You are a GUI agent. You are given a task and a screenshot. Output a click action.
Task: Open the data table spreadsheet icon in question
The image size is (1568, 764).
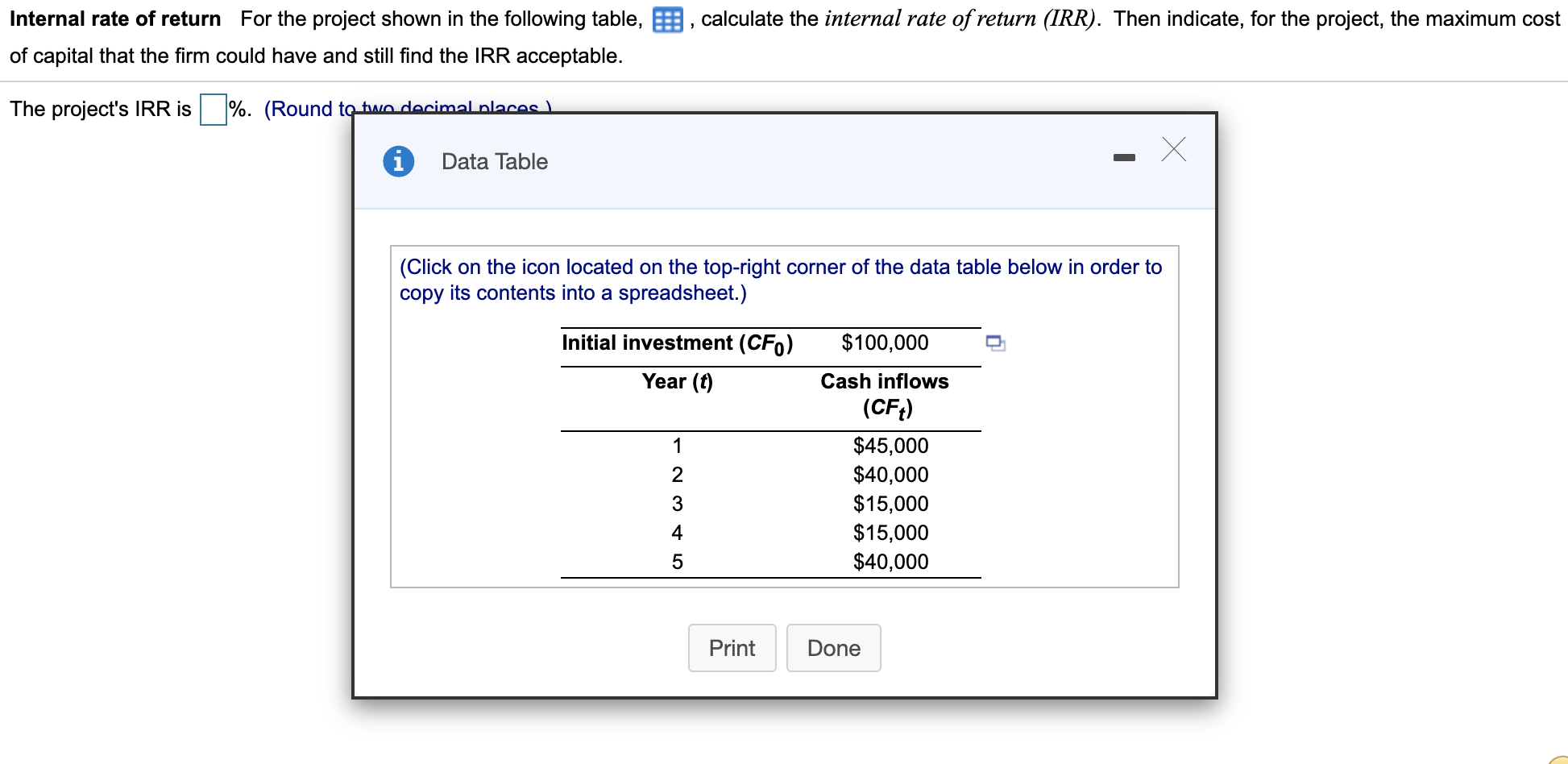tap(667, 19)
